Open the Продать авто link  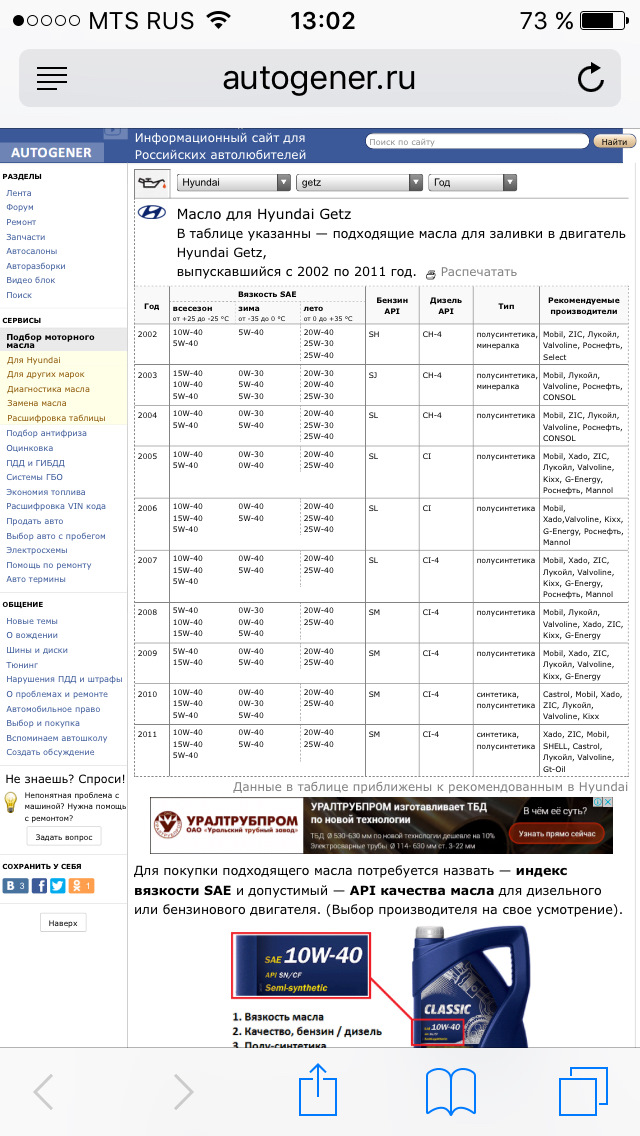point(35,521)
